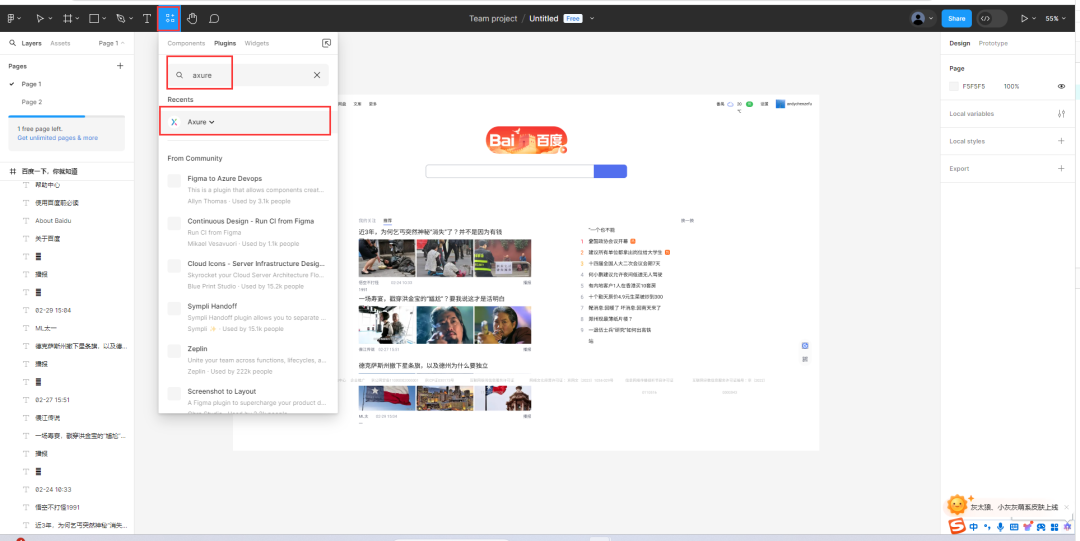Add an export setting with plus
Image resolution: width=1080 pixels, height=541 pixels.
[1061, 168]
